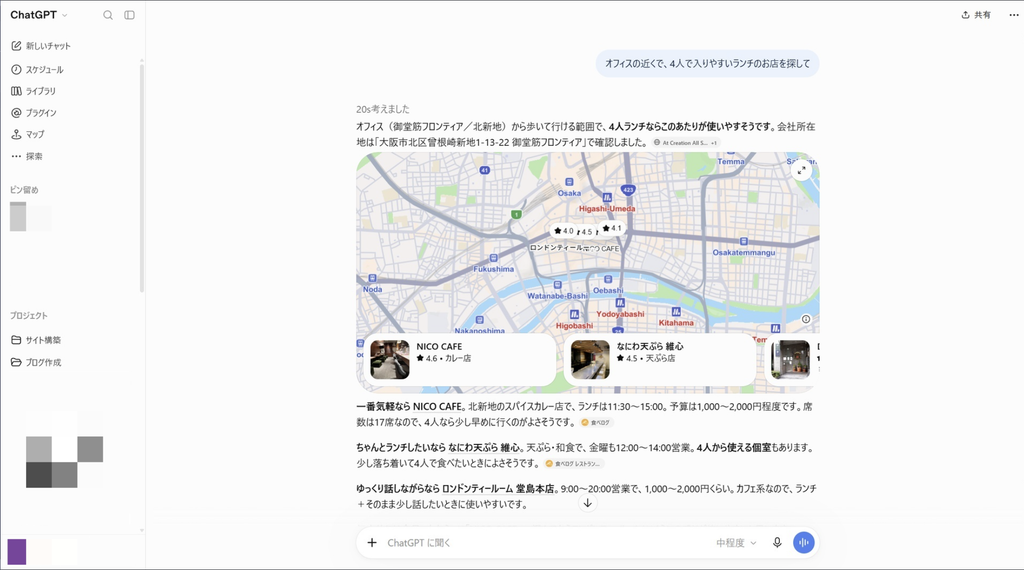
Task: Click the 20s考えました thinking summary
Action: 383,109
